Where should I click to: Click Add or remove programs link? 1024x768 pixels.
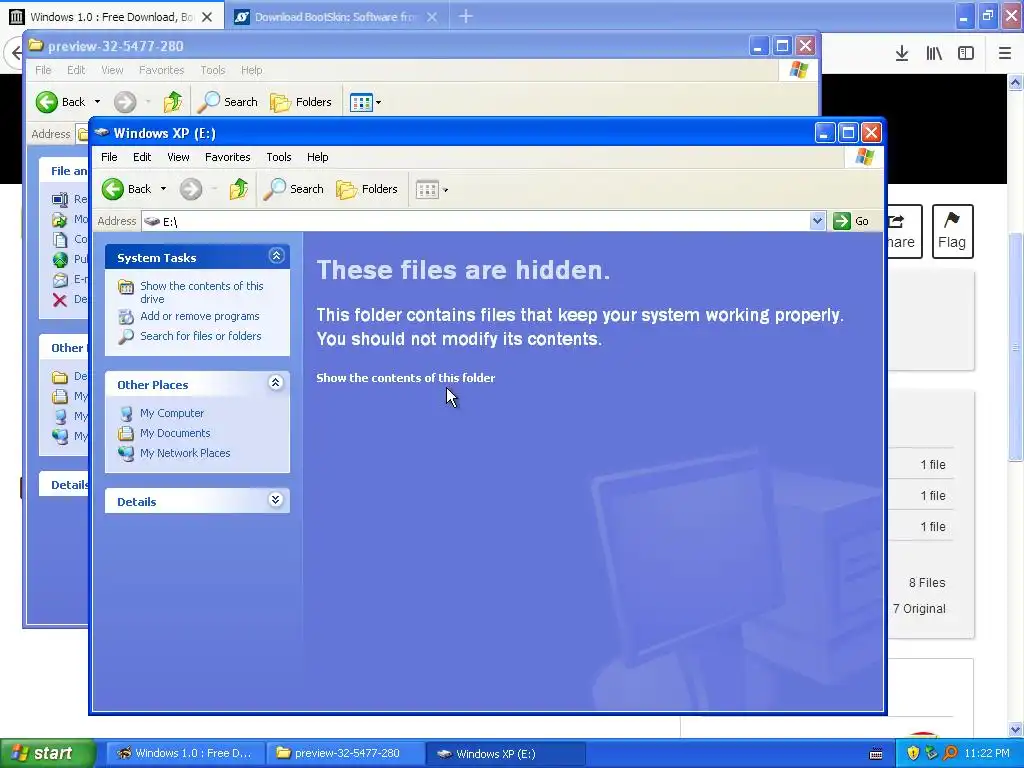199,316
